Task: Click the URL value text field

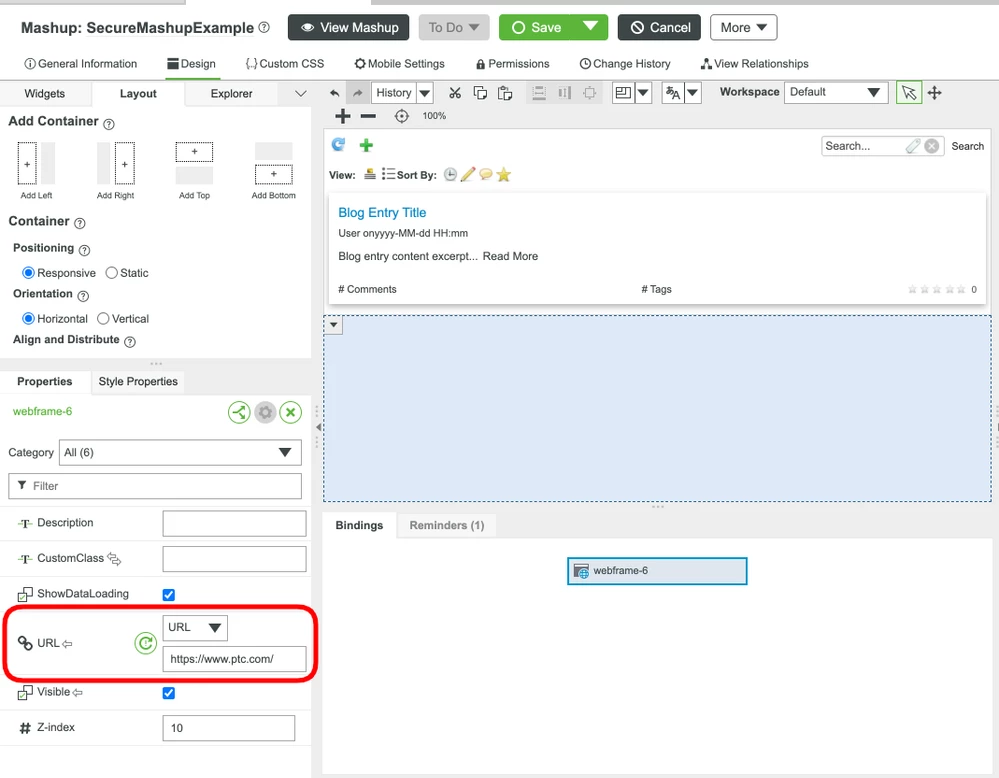Action: tap(234, 659)
